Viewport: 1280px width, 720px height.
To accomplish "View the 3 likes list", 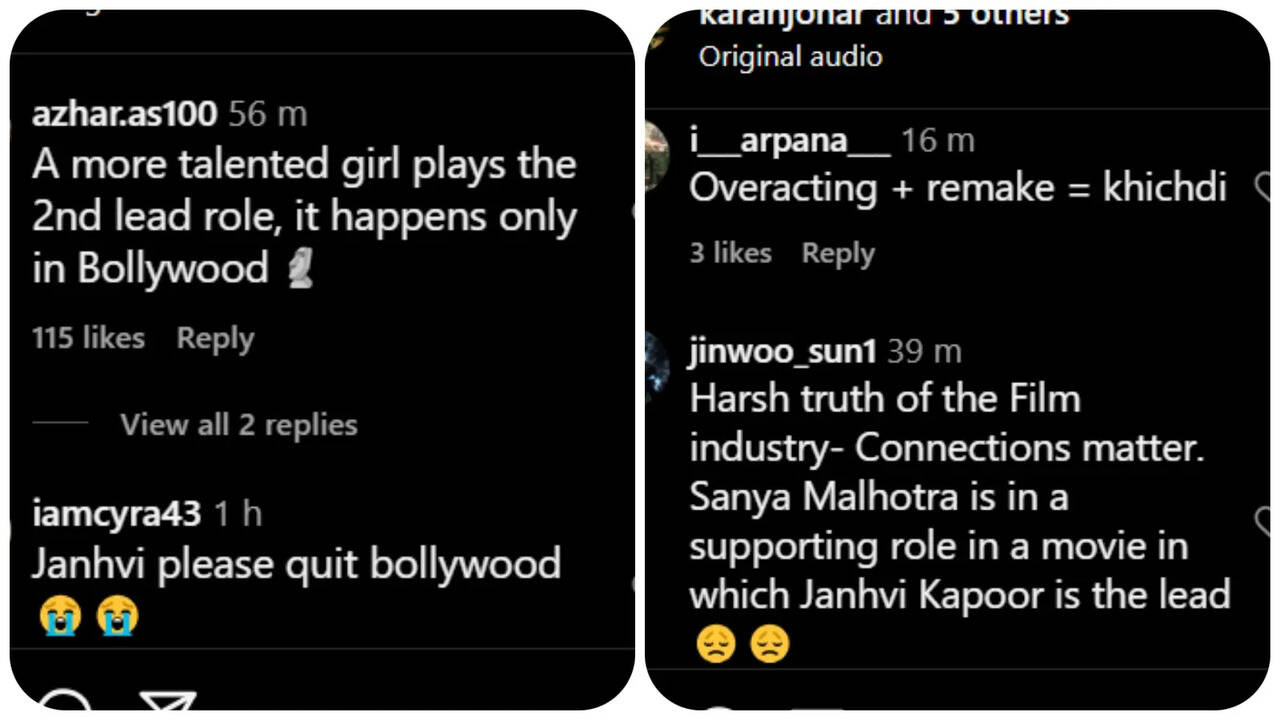I will pos(730,254).
